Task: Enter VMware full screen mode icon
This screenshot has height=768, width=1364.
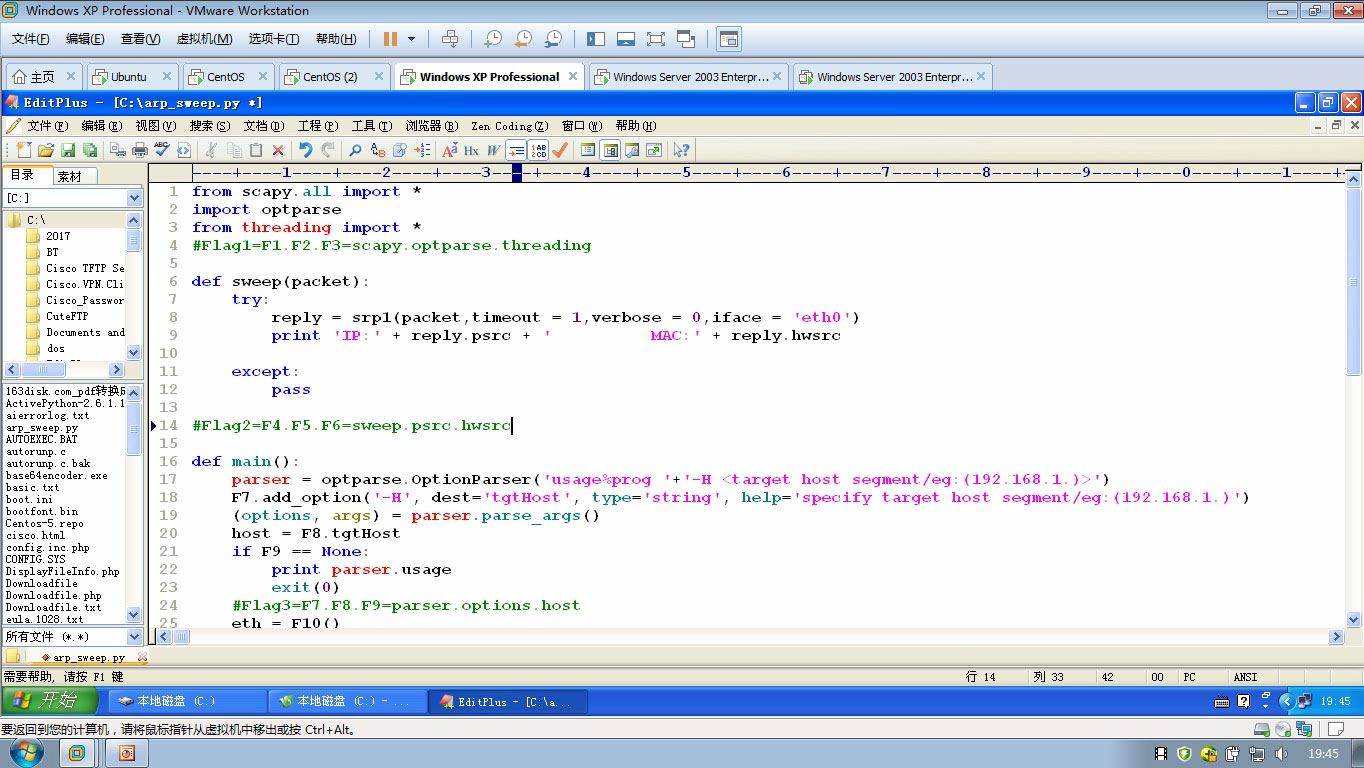Action: (656, 39)
